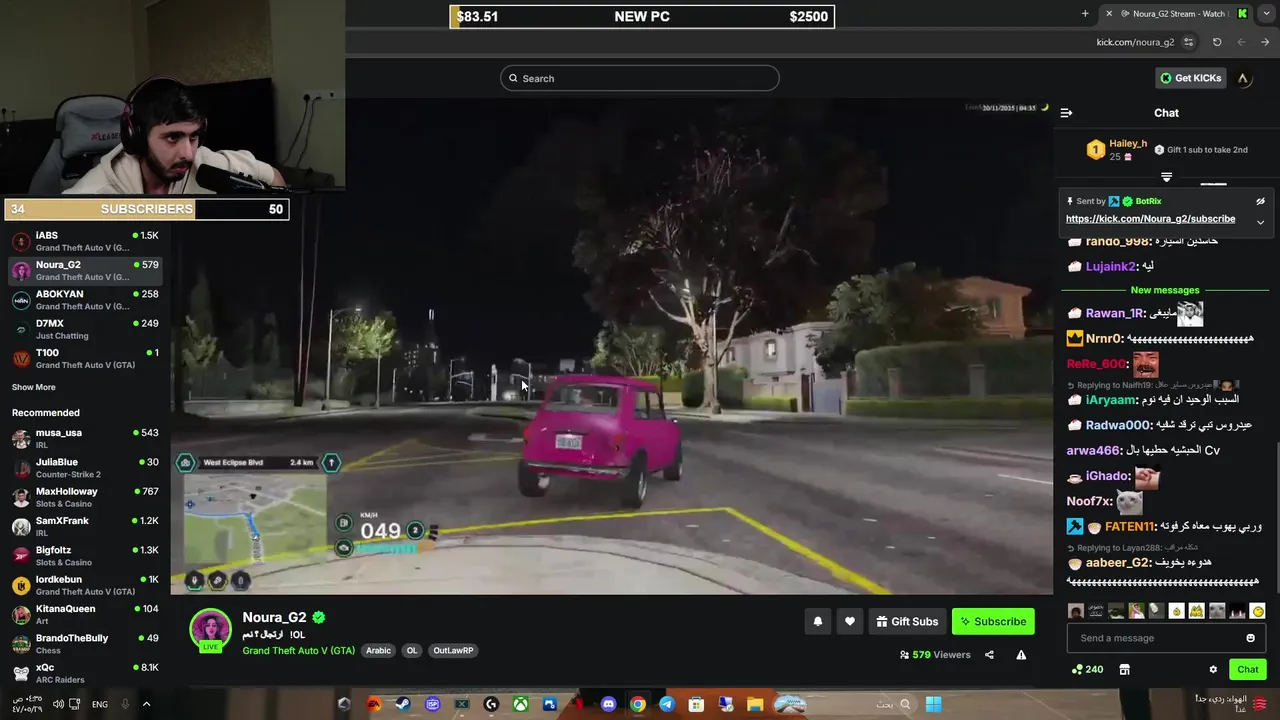Viewport: 1280px width, 720px height.
Task: Share the stream via share icon
Action: point(989,655)
